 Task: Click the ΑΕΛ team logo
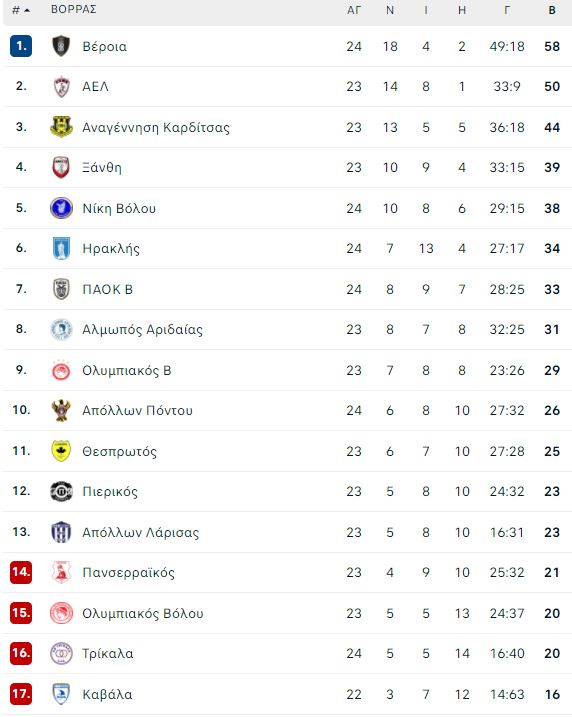(x=61, y=86)
